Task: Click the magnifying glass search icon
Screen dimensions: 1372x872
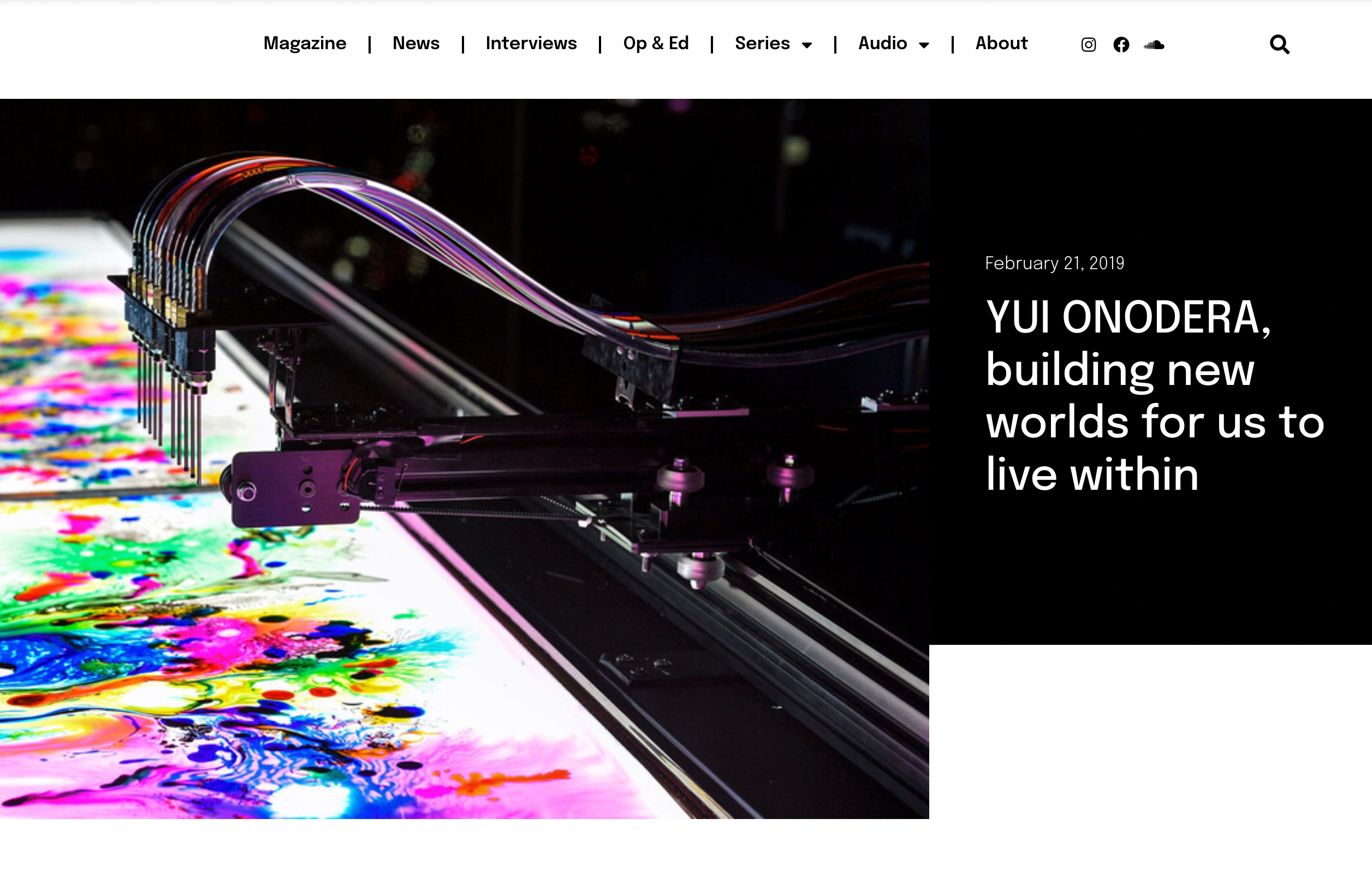Action: 1279,44
